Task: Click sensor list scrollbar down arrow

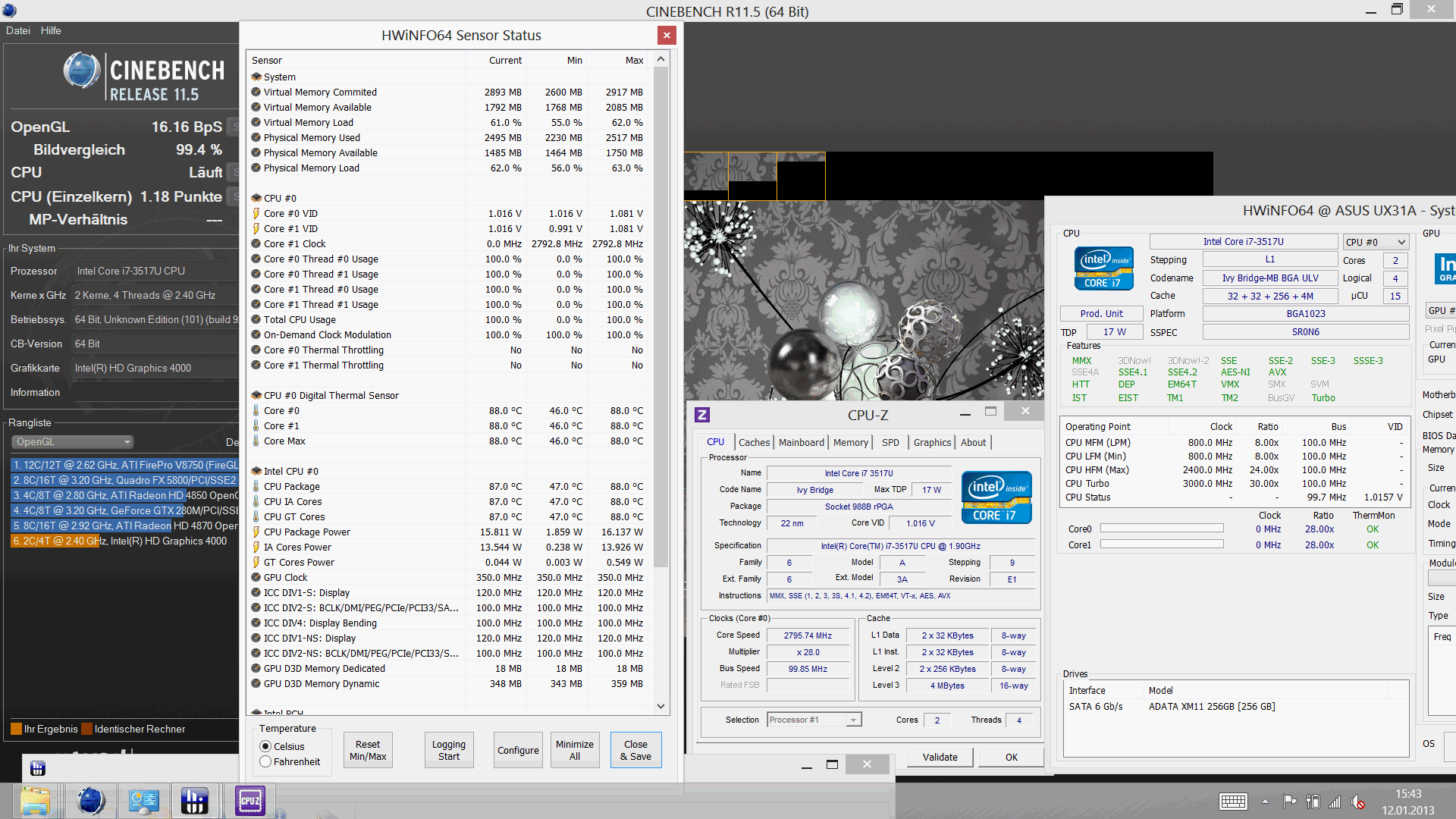Action: point(661,705)
